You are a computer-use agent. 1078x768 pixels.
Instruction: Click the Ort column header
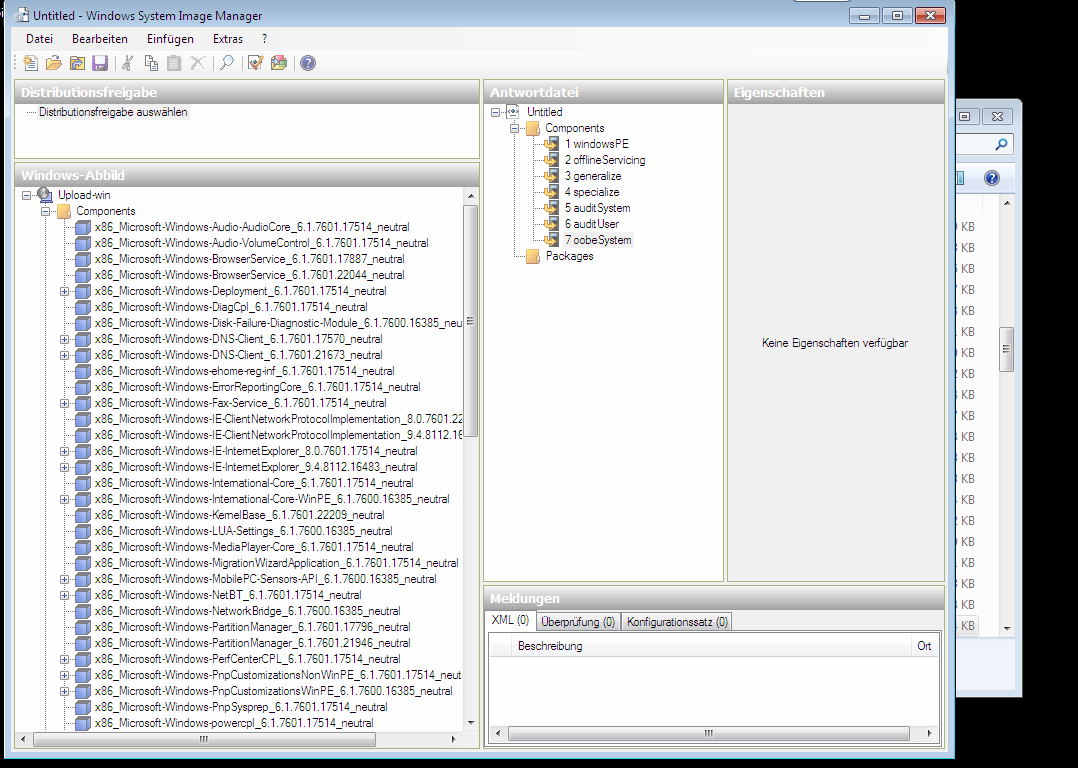925,646
